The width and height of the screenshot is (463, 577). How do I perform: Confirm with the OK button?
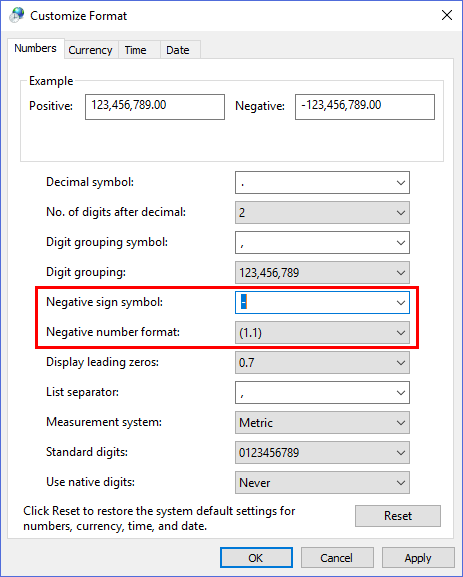(x=256, y=558)
